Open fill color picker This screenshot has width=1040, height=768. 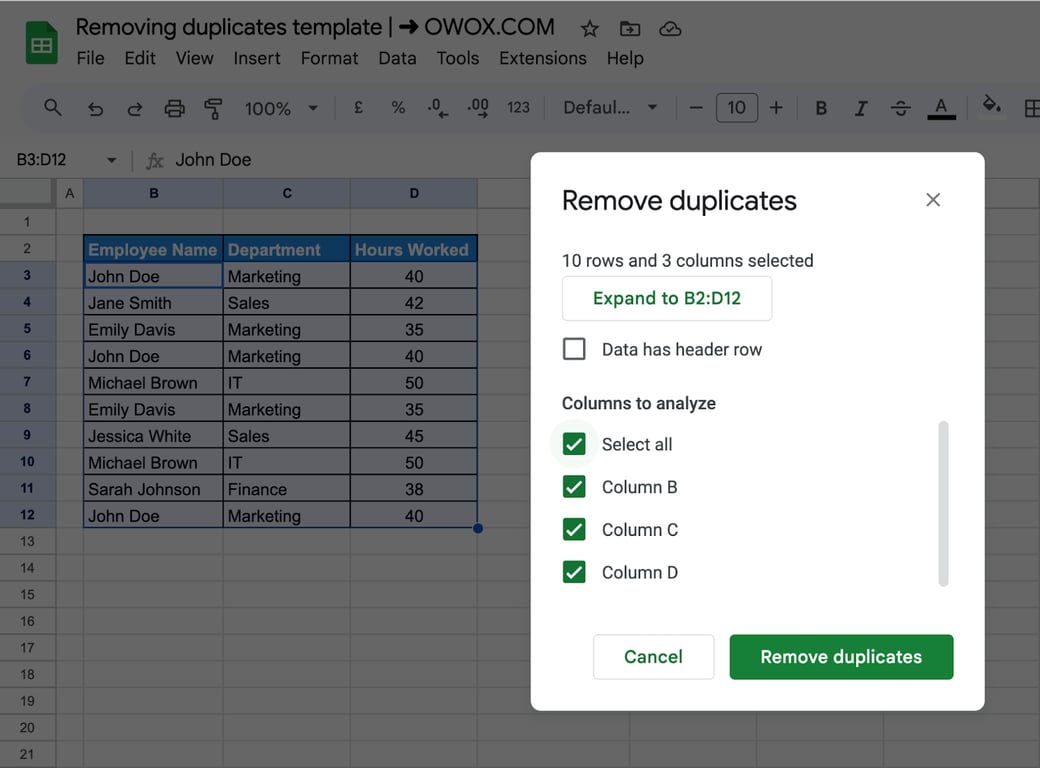[992, 105]
